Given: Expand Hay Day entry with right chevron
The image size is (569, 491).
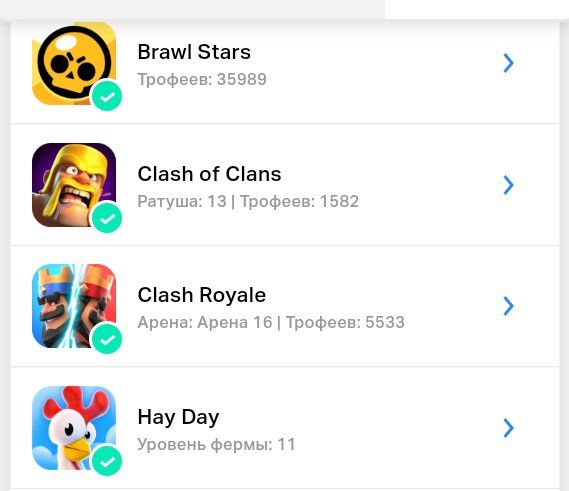Looking at the screenshot, I should (508, 428).
